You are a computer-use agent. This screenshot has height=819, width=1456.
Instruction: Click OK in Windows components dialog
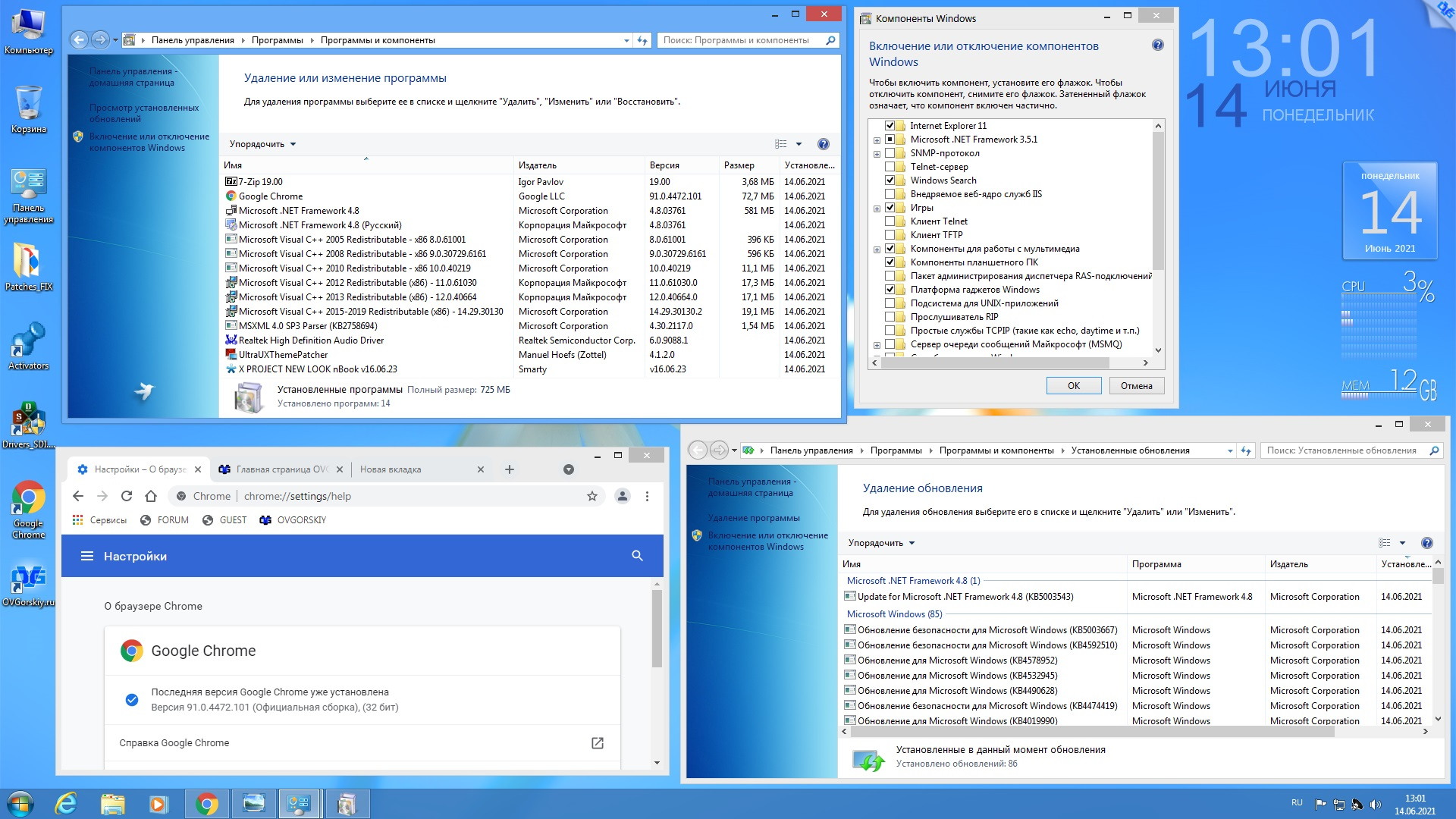click(x=1073, y=385)
